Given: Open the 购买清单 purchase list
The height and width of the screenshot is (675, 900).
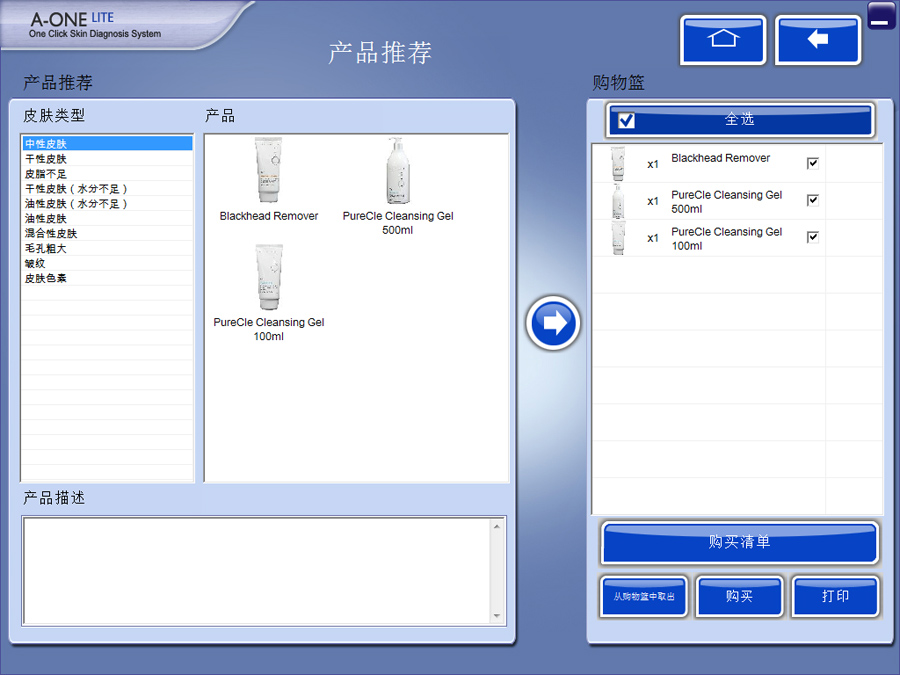Looking at the screenshot, I should pos(739,542).
